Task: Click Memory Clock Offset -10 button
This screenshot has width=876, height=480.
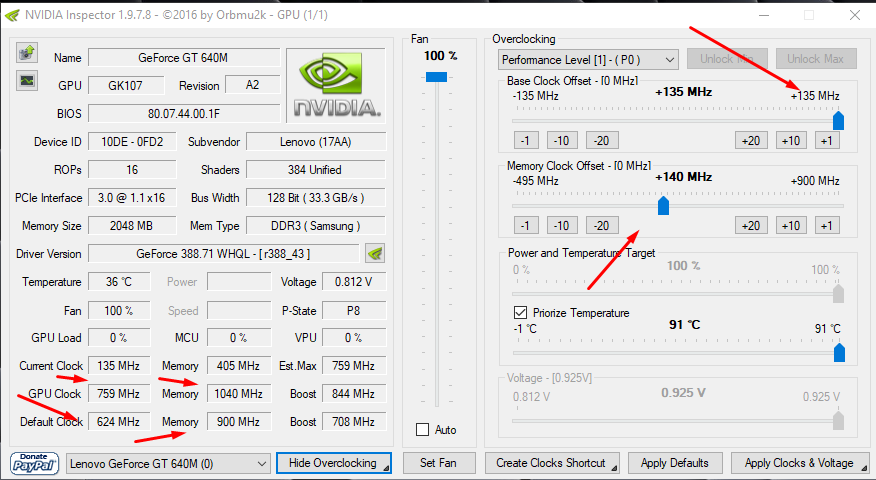Action: point(561,226)
